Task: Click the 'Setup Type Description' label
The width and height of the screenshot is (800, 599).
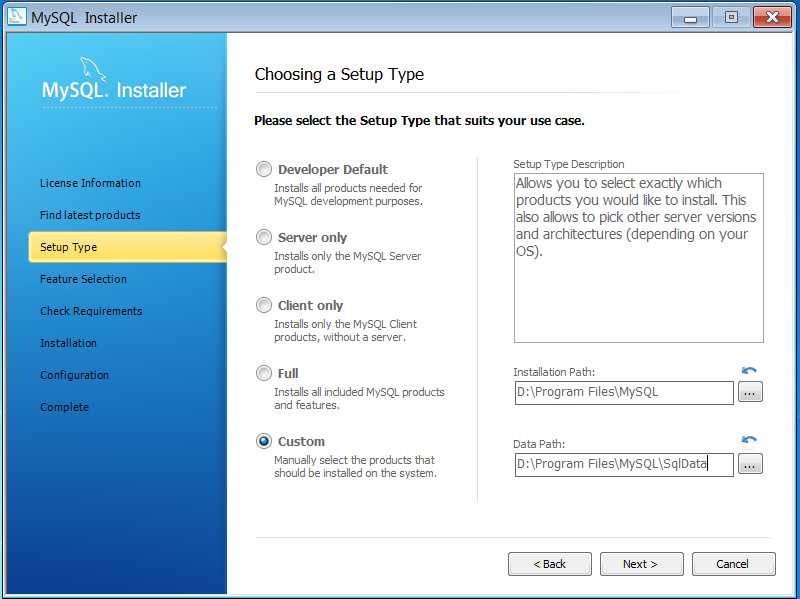Action: 569,164
